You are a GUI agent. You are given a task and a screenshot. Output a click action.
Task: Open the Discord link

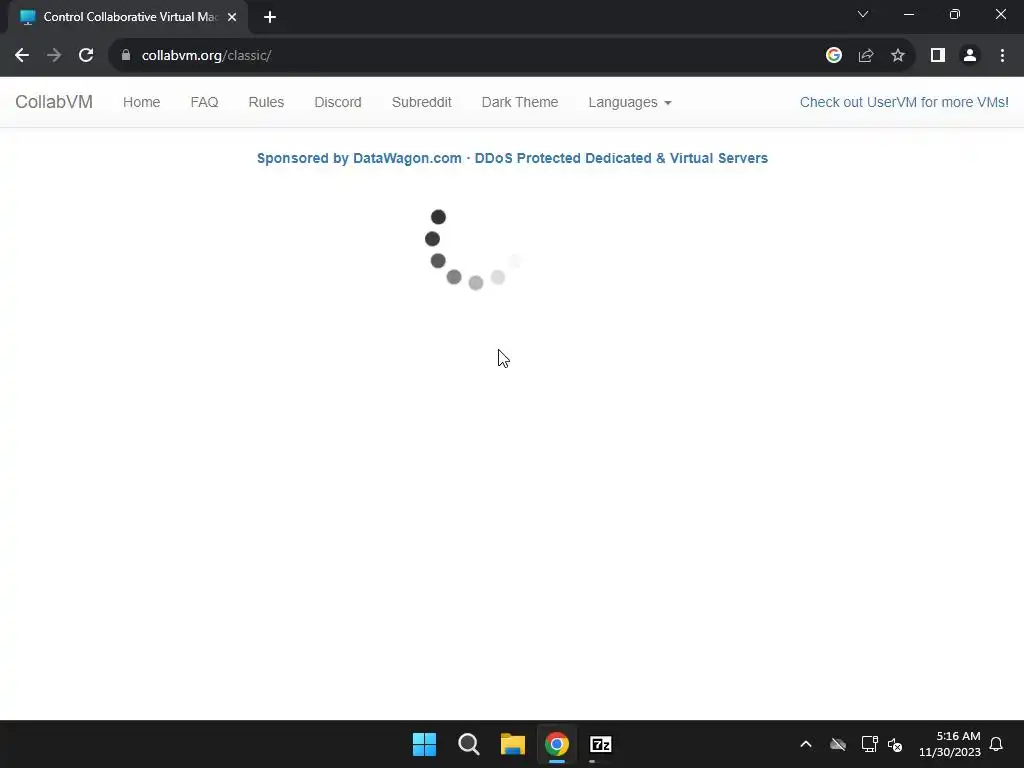338,102
